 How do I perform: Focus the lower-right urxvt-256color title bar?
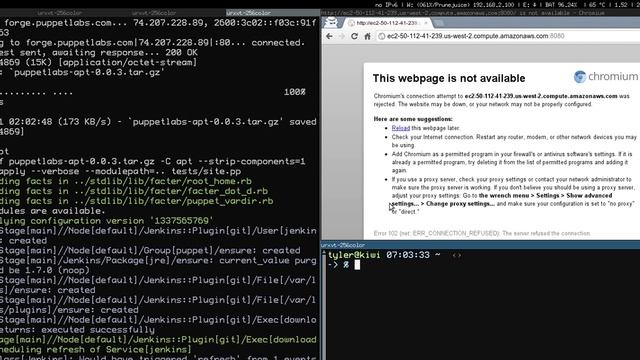[480, 245]
